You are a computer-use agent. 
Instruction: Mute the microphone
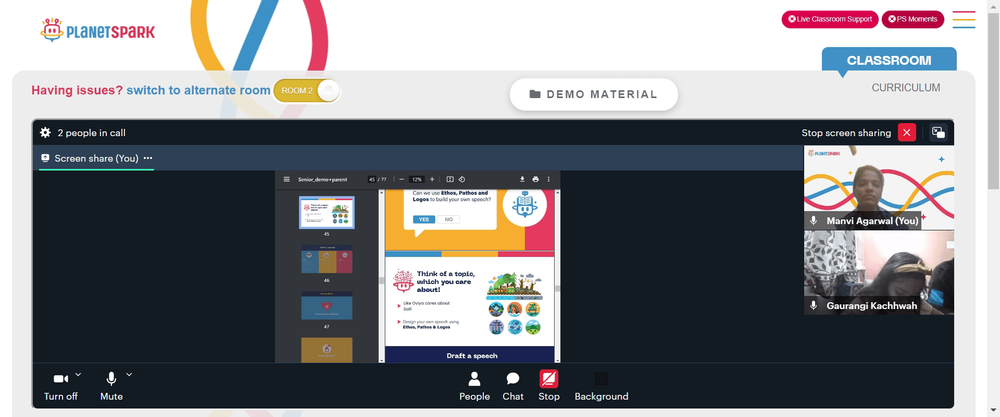111,386
